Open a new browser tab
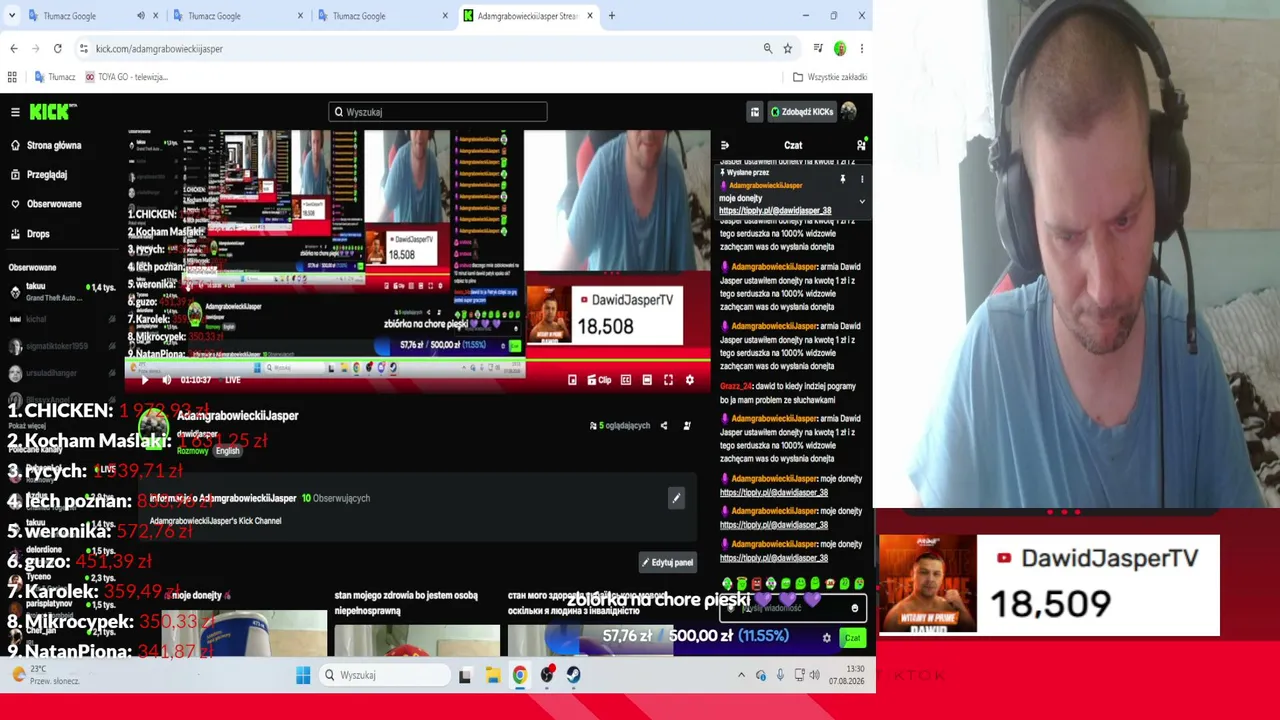The height and width of the screenshot is (720, 1280). (x=612, y=16)
